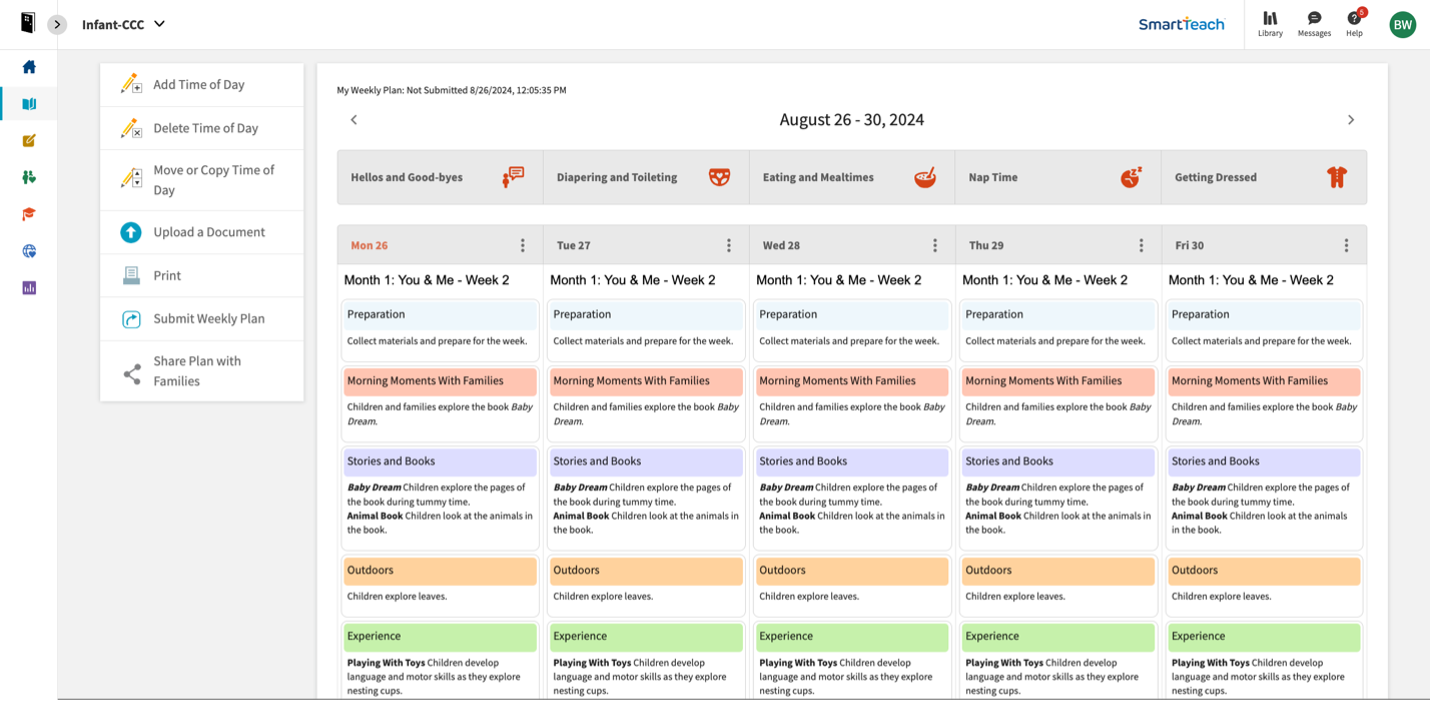Expand the sidebar with the chevron arrow
This screenshot has width=1430, height=702.
coord(57,24)
